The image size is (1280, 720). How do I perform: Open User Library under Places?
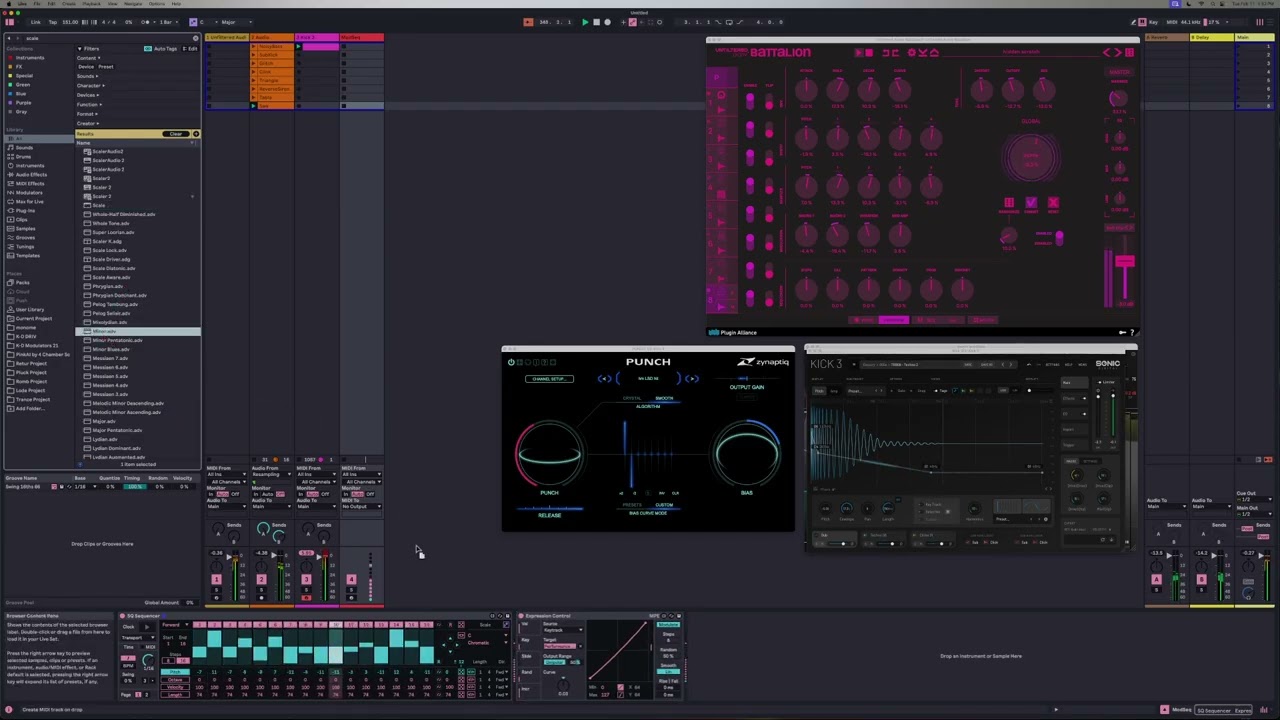30,309
